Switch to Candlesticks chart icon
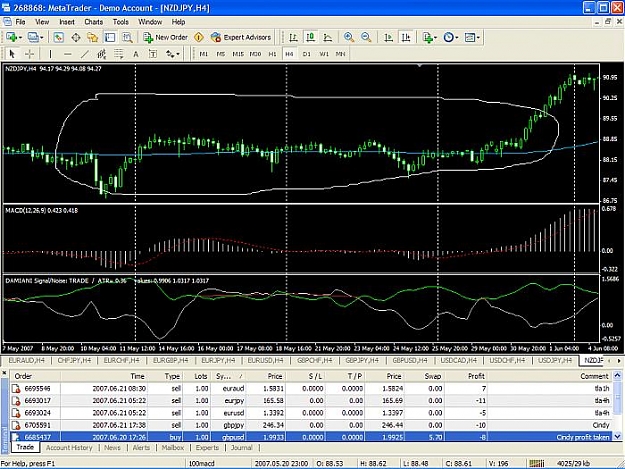This screenshot has height=469, width=625. pyautogui.click(x=311, y=37)
